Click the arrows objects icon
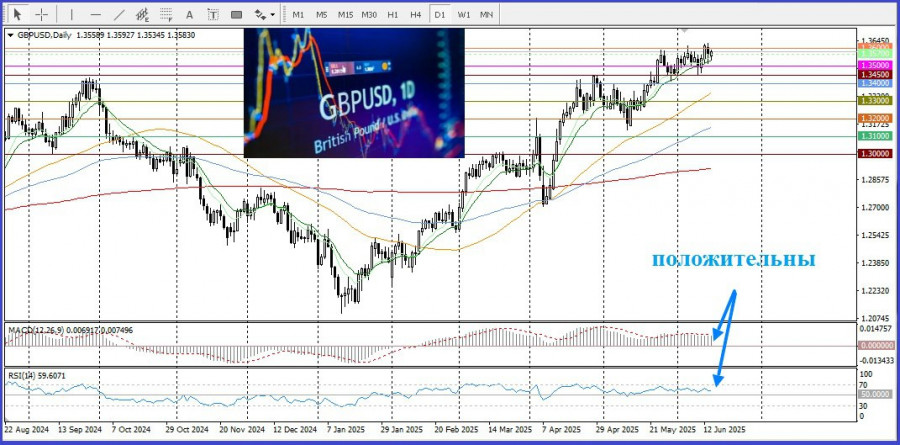This screenshot has width=900, height=445. point(261,14)
